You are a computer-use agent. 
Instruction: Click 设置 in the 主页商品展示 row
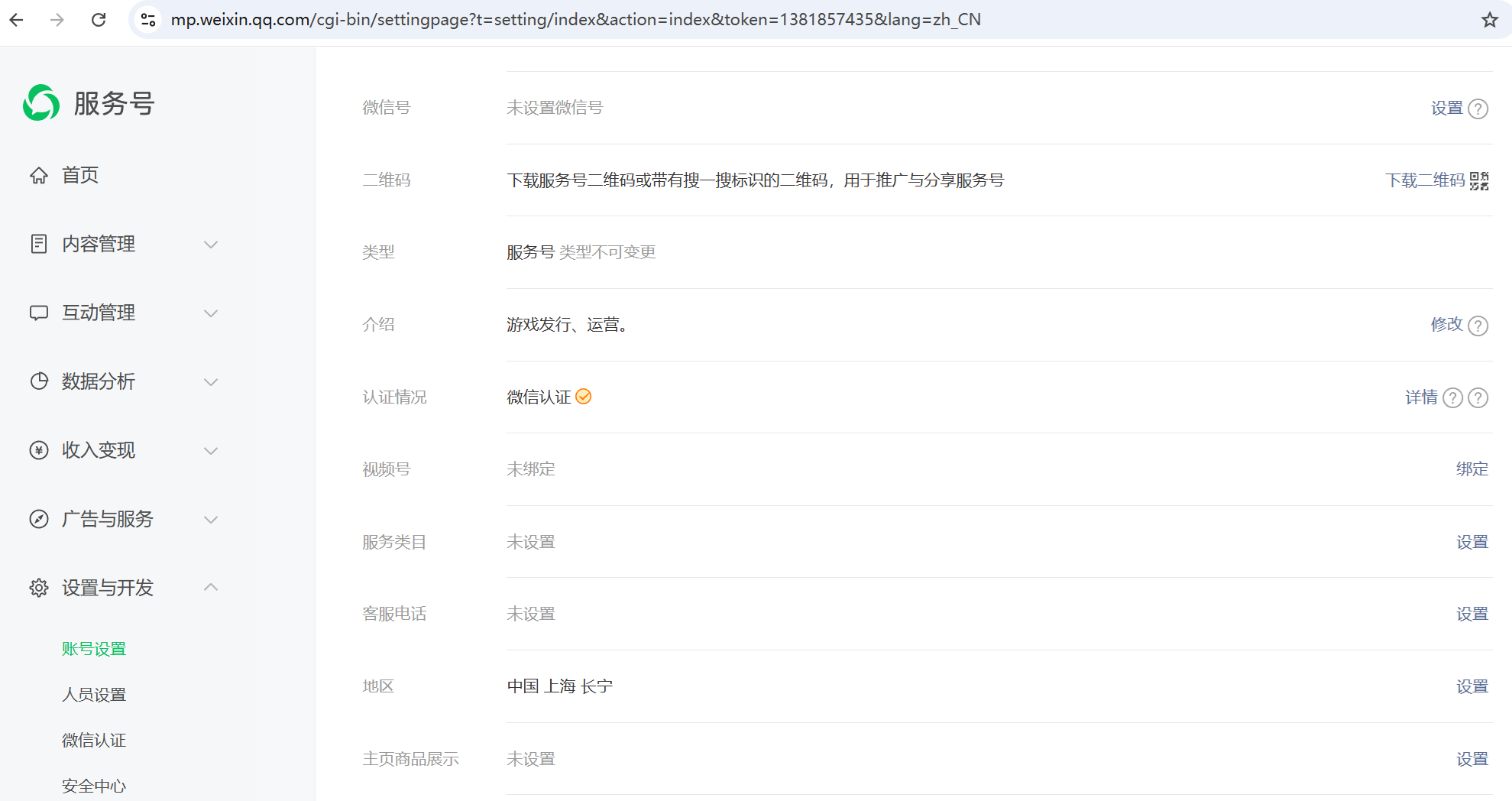[1472, 759]
